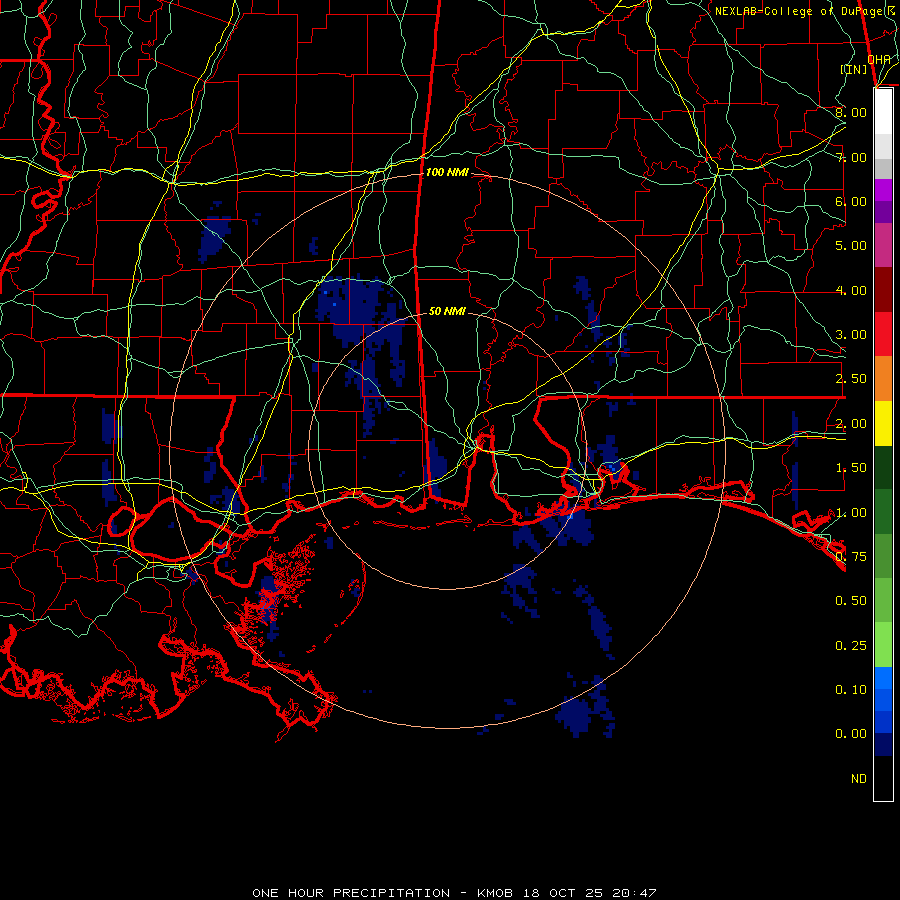Screen dimensions: 900x900
Task: Select the OHA product label
Action: tap(879, 59)
